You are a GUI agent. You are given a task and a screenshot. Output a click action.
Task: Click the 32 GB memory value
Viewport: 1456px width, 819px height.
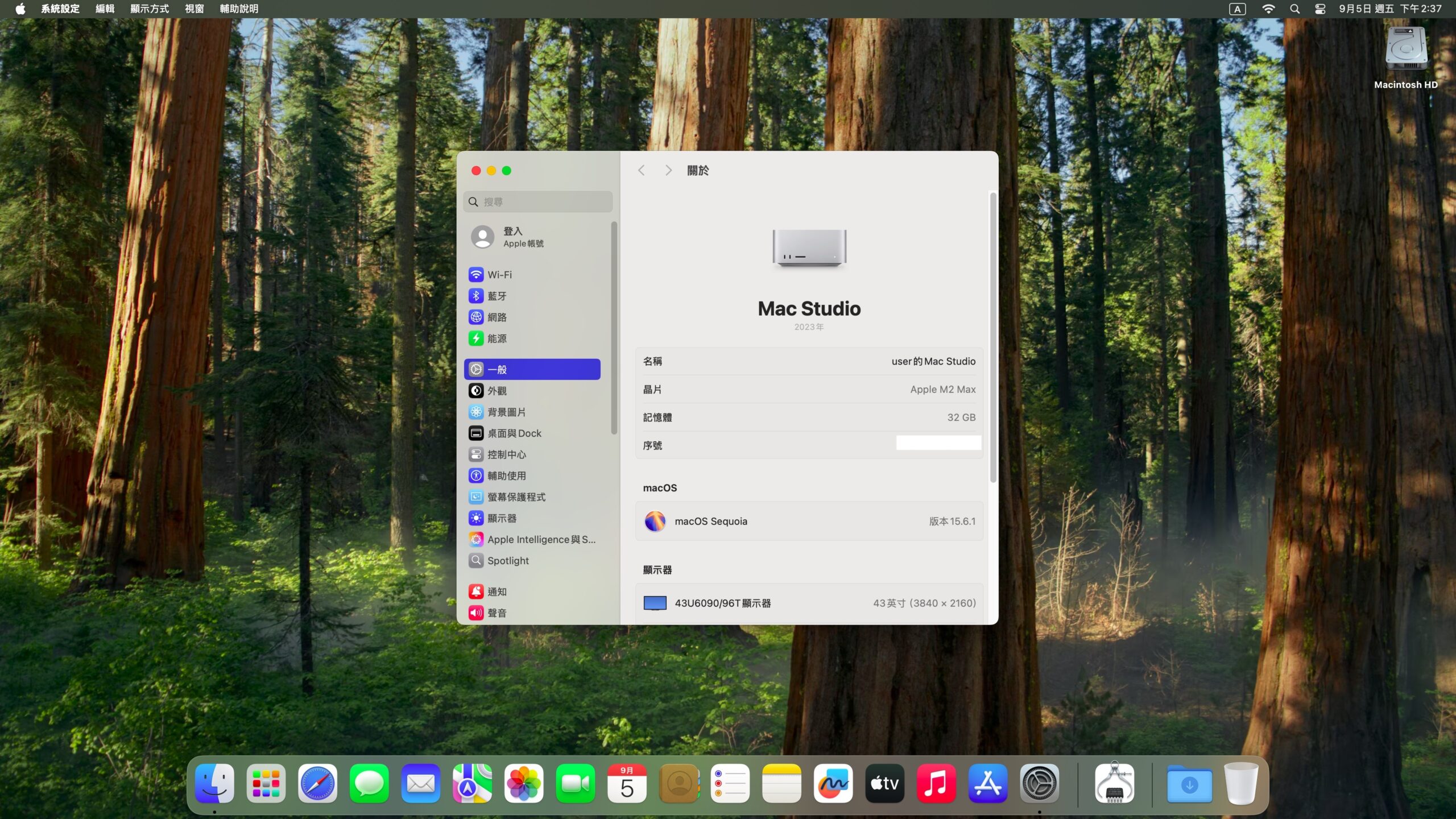point(961,417)
